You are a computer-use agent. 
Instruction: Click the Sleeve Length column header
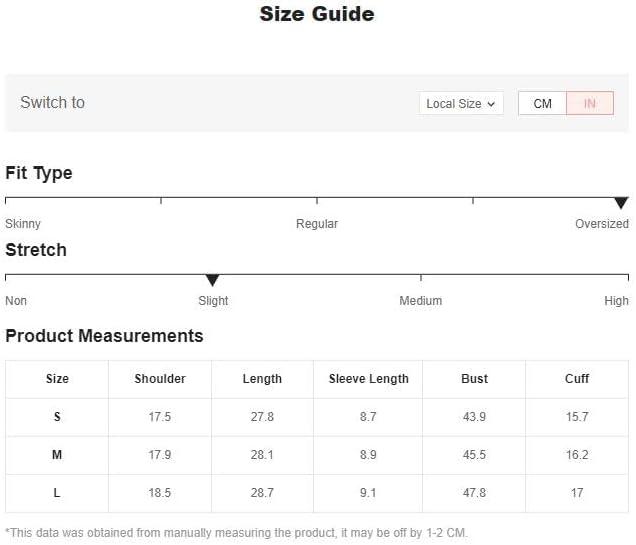click(x=368, y=379)
